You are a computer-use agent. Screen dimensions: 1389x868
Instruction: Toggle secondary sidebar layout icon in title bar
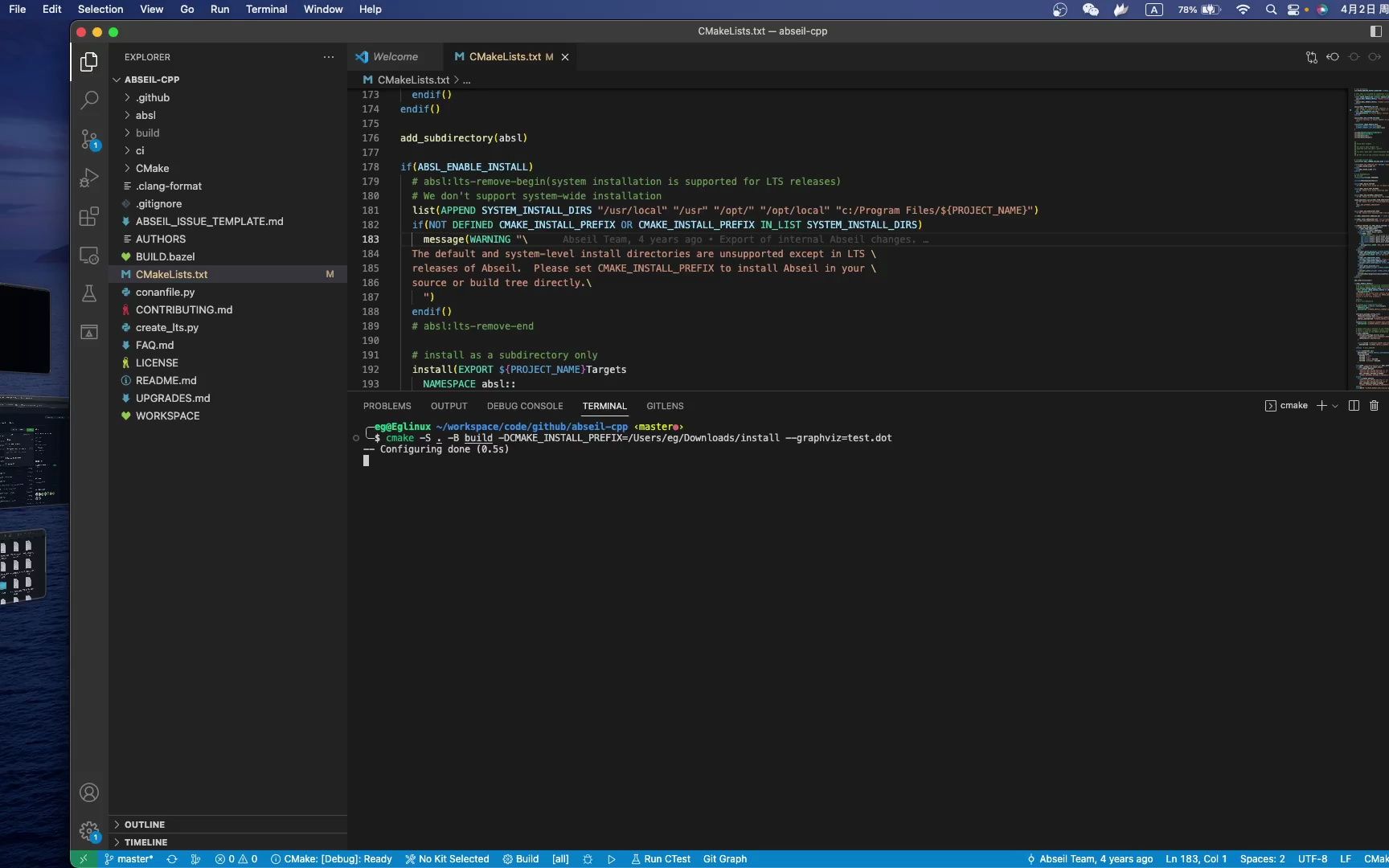tap(1375, 31)
